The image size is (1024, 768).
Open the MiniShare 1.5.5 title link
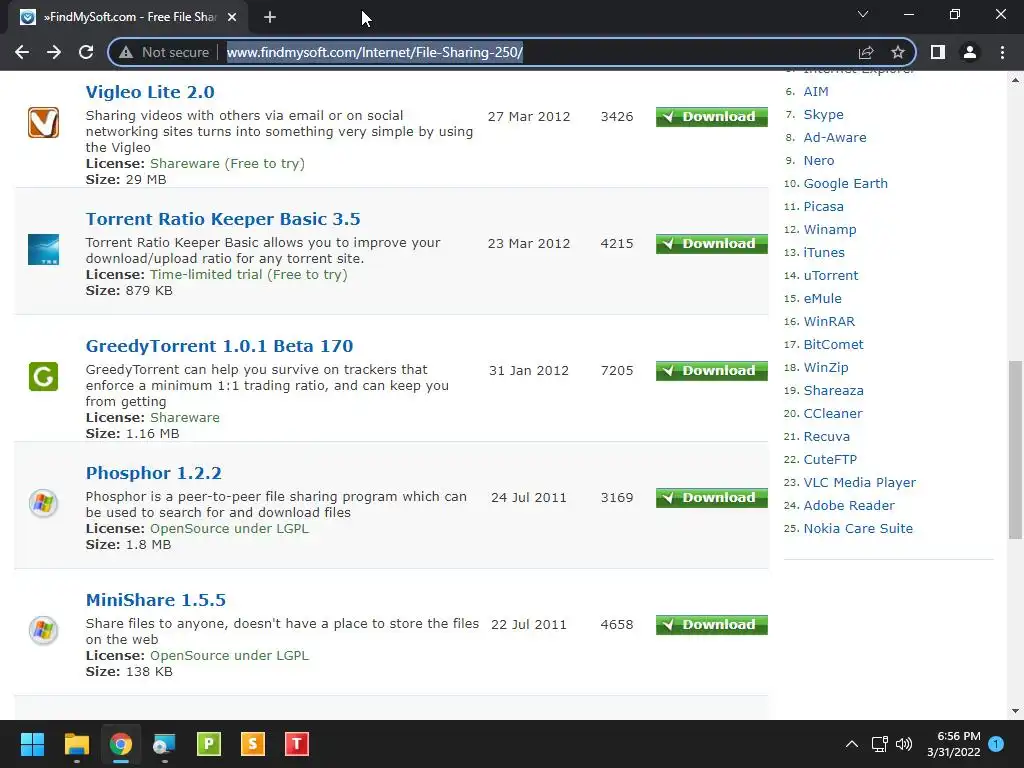tap(155, 600)
